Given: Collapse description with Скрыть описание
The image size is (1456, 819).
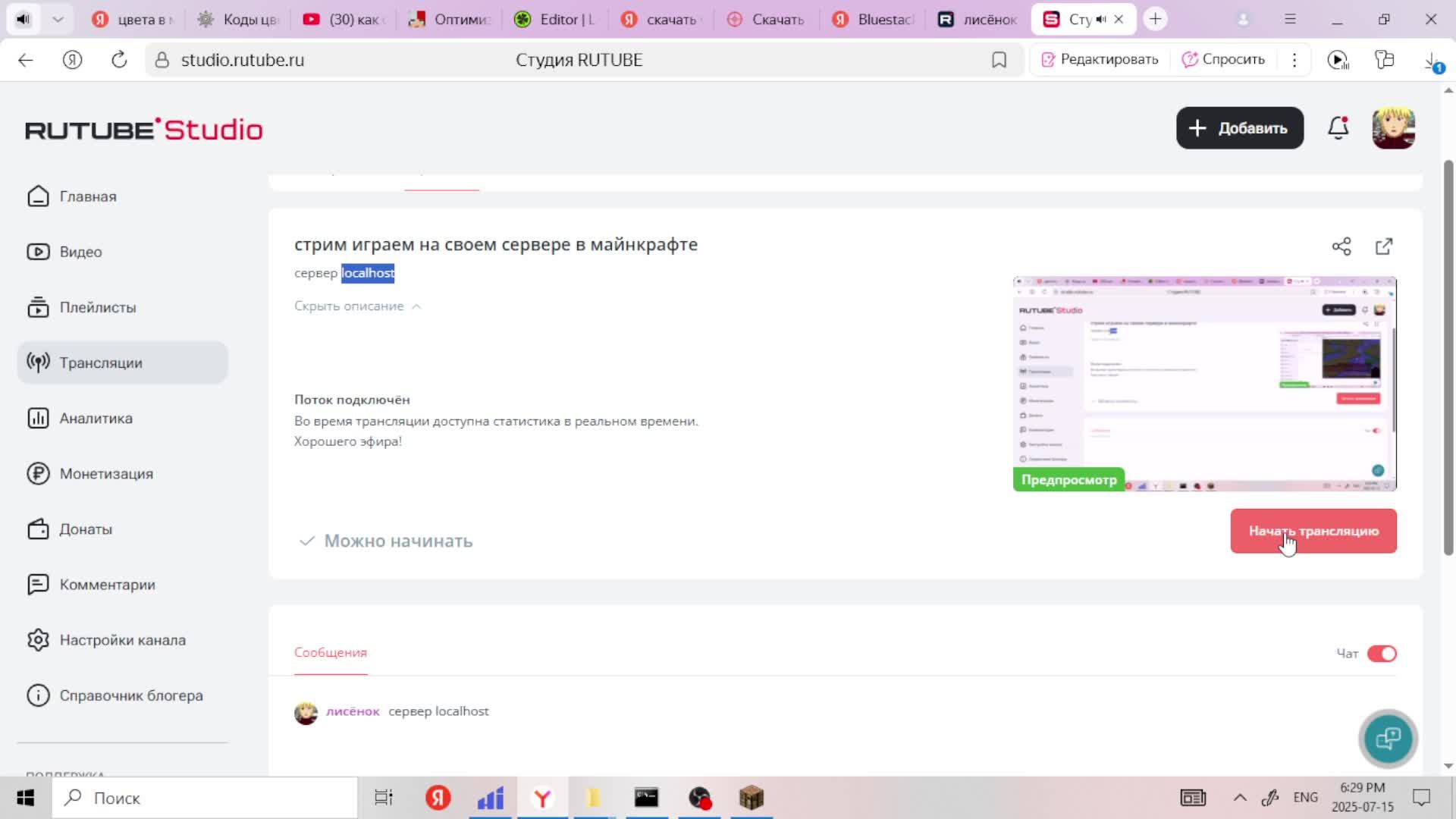Looking at the screenshot, I should pos(357,306).
